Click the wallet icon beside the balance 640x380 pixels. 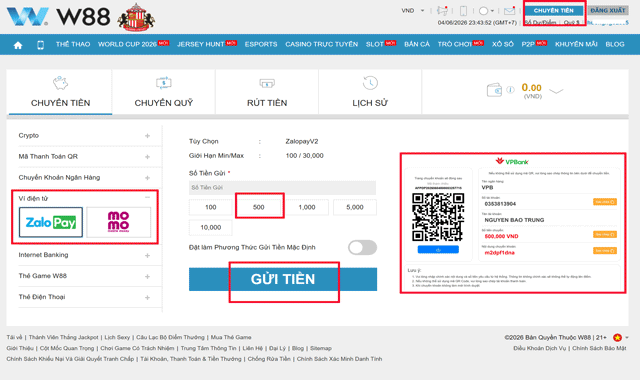pyautogui.click(x=494, y=90)
